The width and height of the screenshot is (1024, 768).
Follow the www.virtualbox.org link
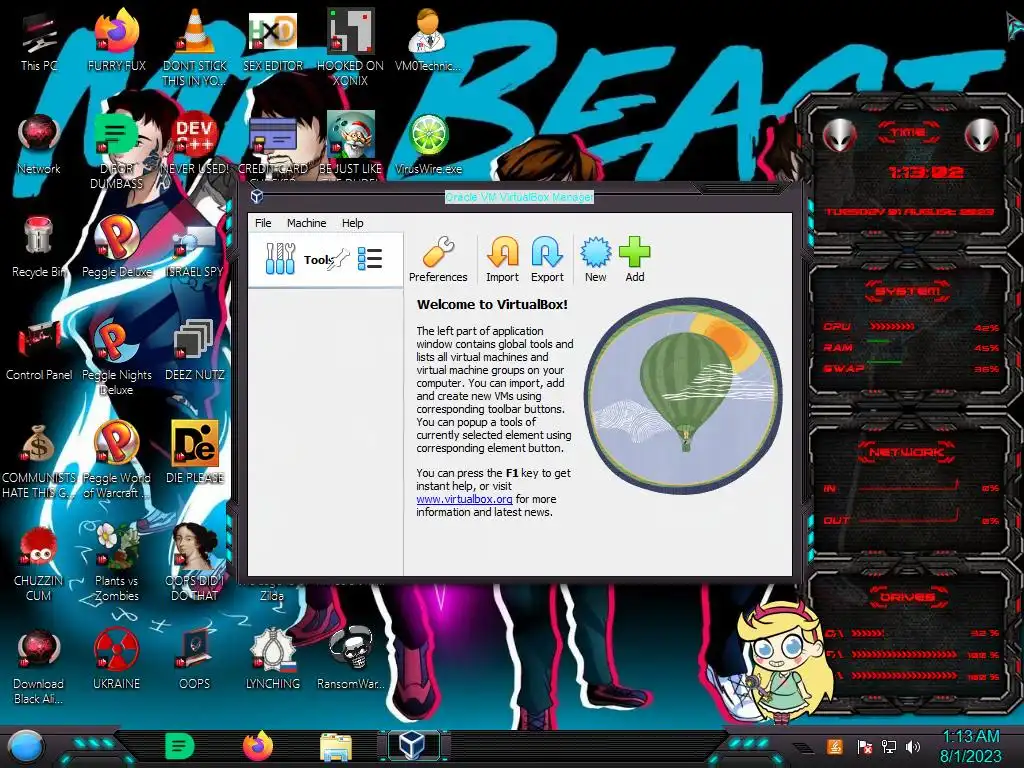click(464, 499)
